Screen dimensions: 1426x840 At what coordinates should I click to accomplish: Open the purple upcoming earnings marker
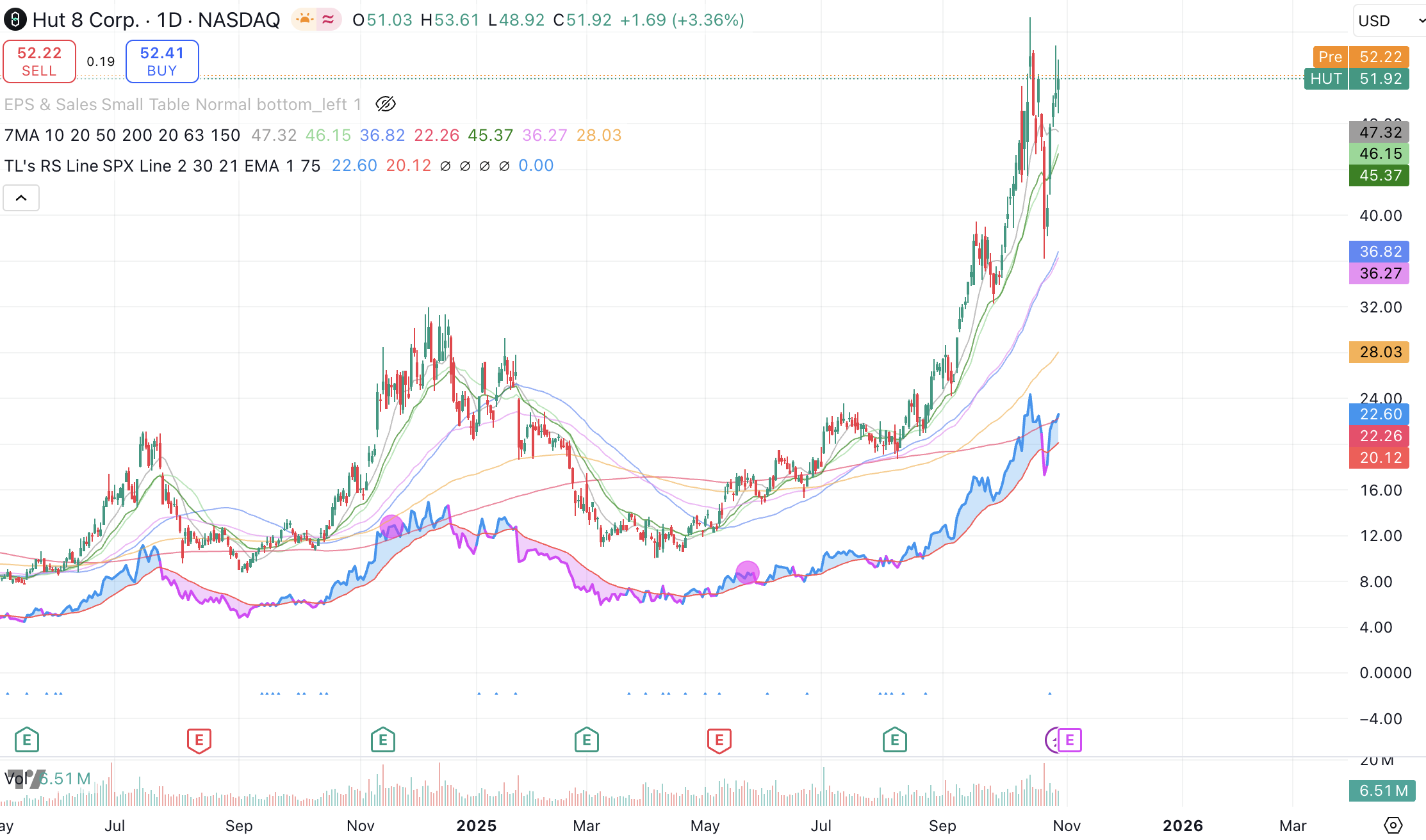pos(1069,741)
